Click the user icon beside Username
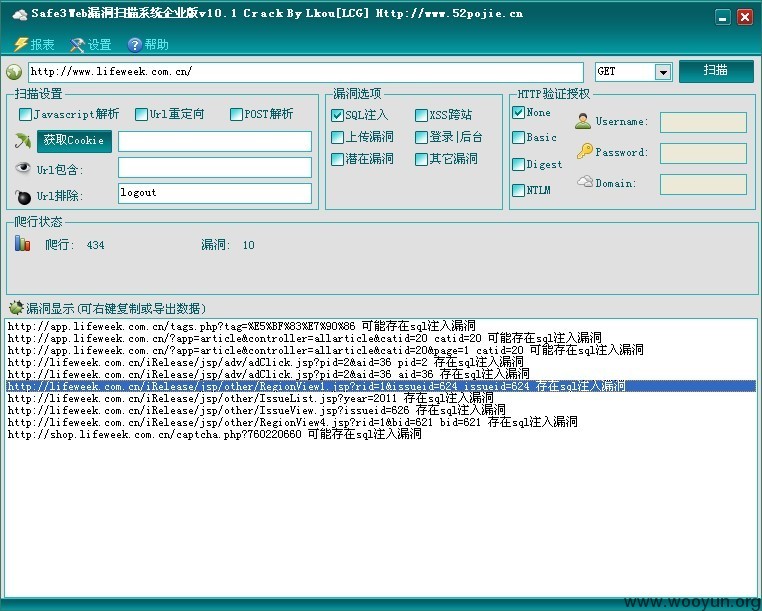Screen dimensions: 762x611 [583, 121]
